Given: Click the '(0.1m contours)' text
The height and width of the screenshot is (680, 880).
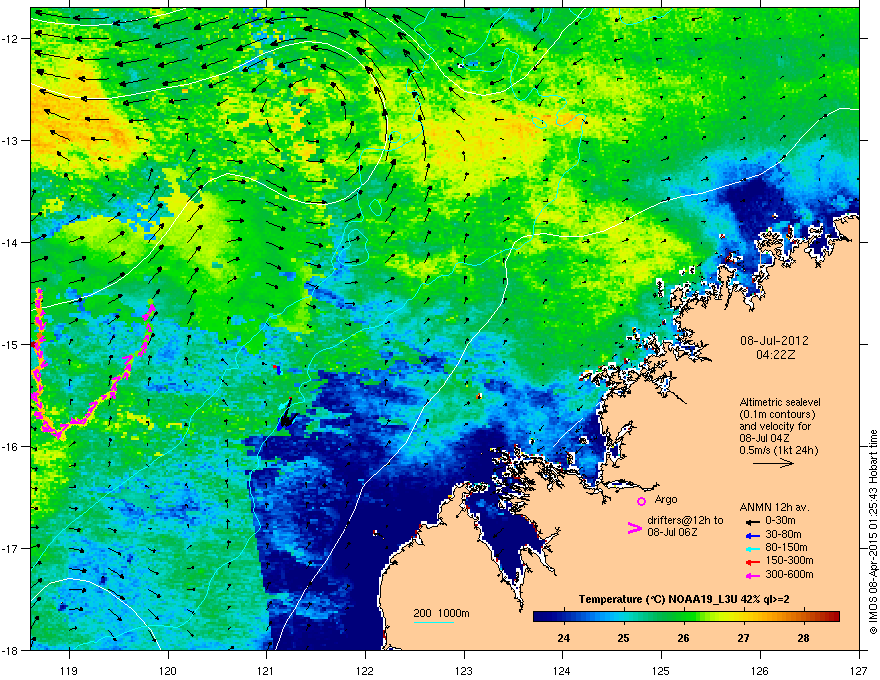Looking at the screenshot, I should pyautogui.click(x=777, y=414).
